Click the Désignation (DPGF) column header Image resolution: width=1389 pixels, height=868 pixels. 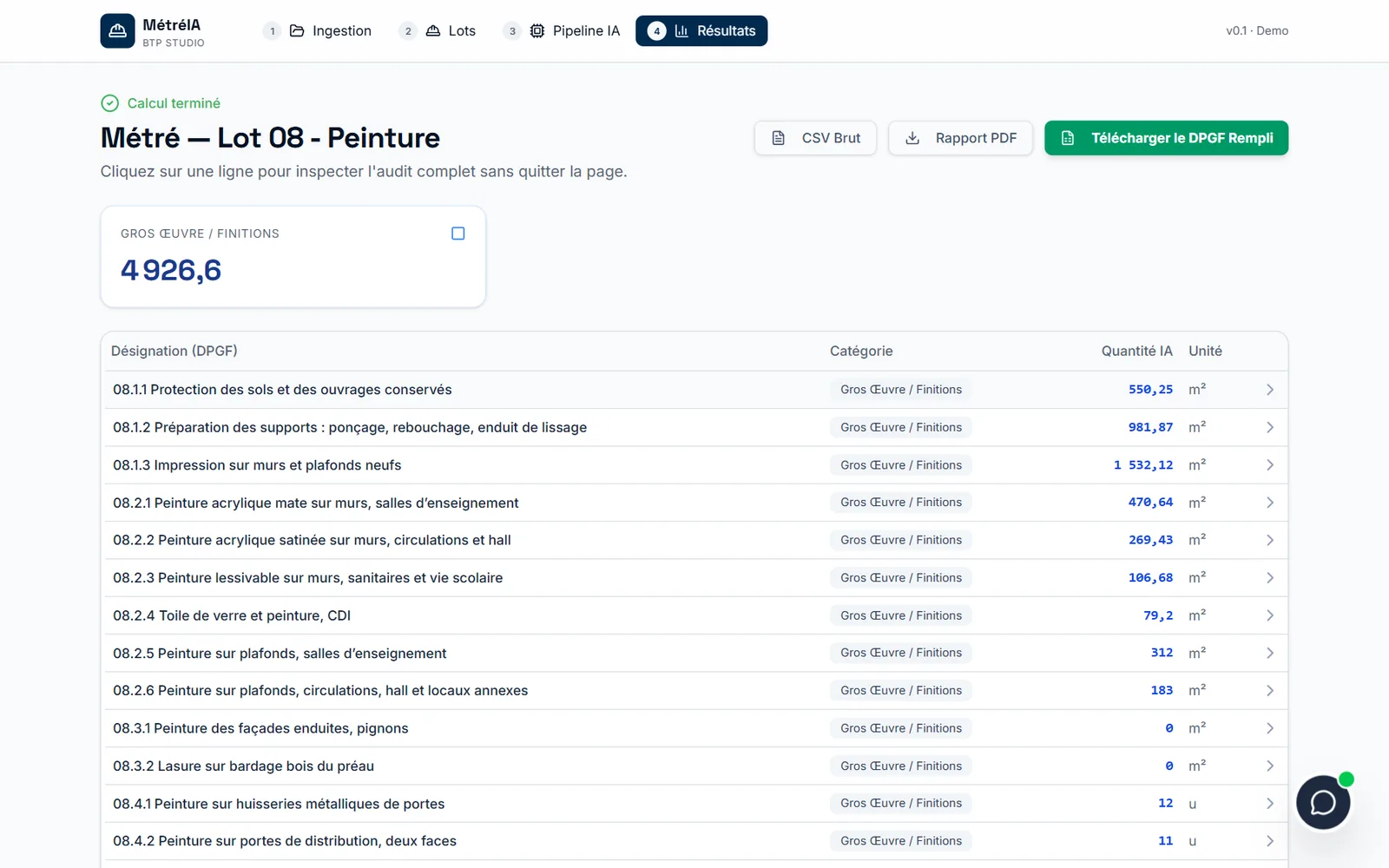[x=174, y=351]
